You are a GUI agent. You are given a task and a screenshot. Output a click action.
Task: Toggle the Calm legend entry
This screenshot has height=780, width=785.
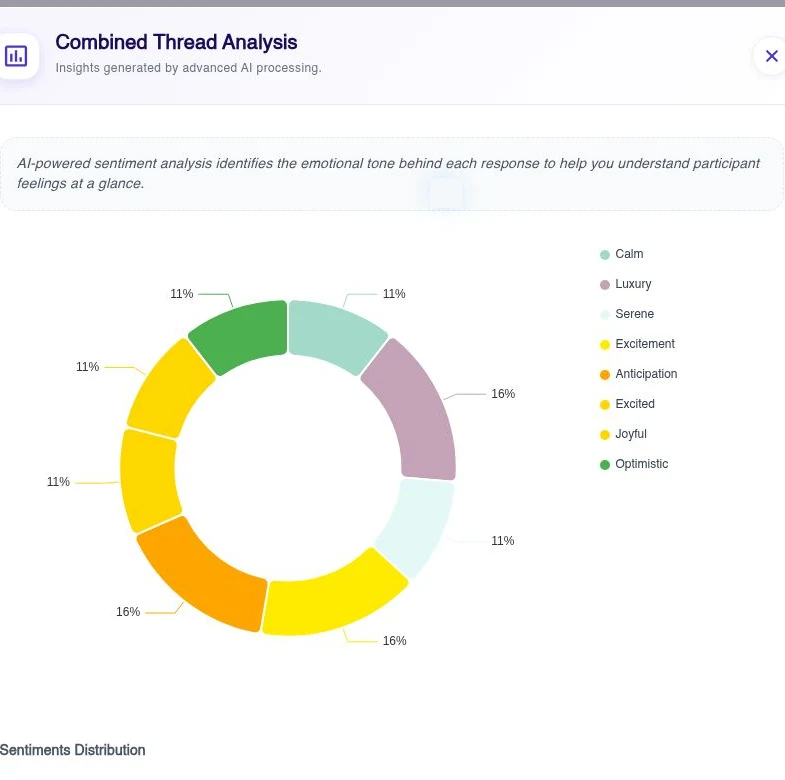tap(622, 254)
